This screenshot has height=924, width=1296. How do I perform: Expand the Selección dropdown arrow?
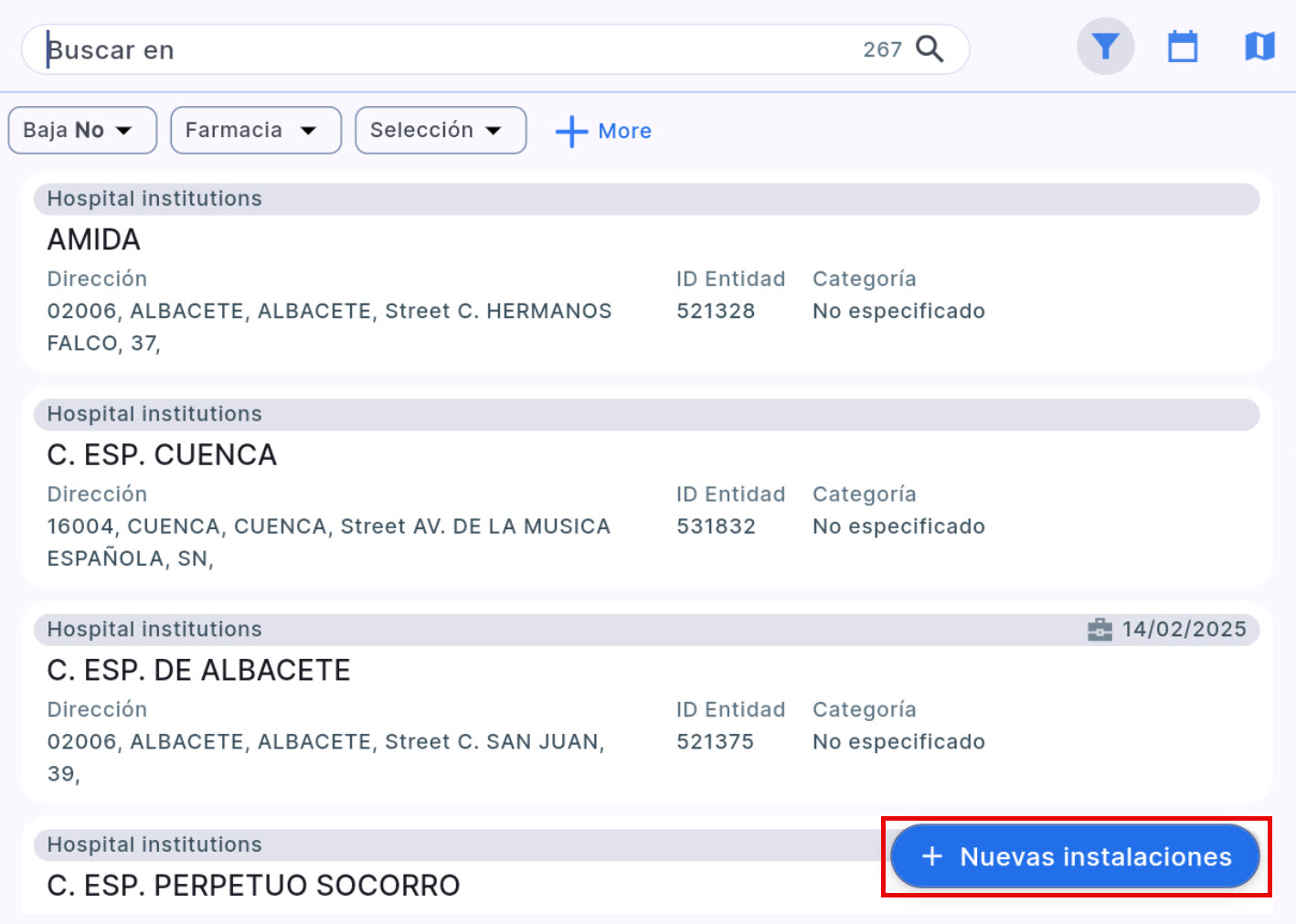pos(494,130)
